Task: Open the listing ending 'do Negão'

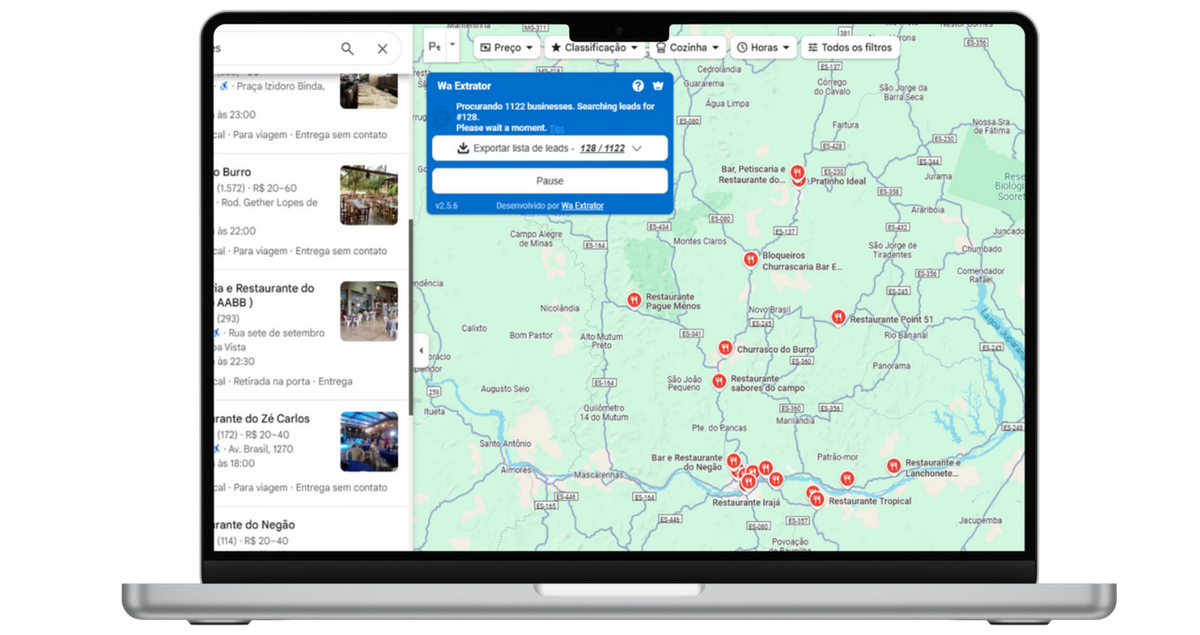Action: point(255,525)
